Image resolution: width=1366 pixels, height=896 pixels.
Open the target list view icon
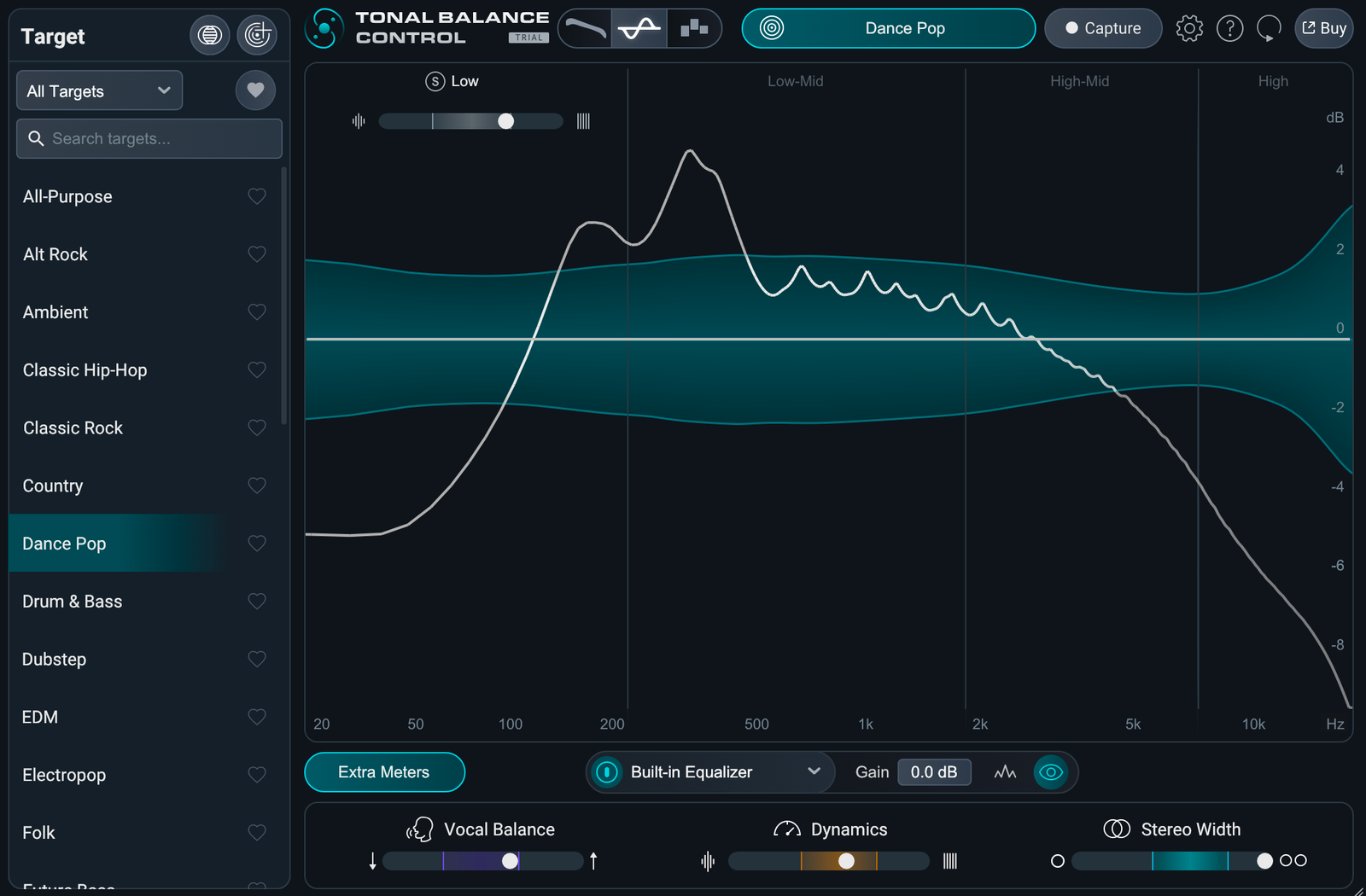209,35
